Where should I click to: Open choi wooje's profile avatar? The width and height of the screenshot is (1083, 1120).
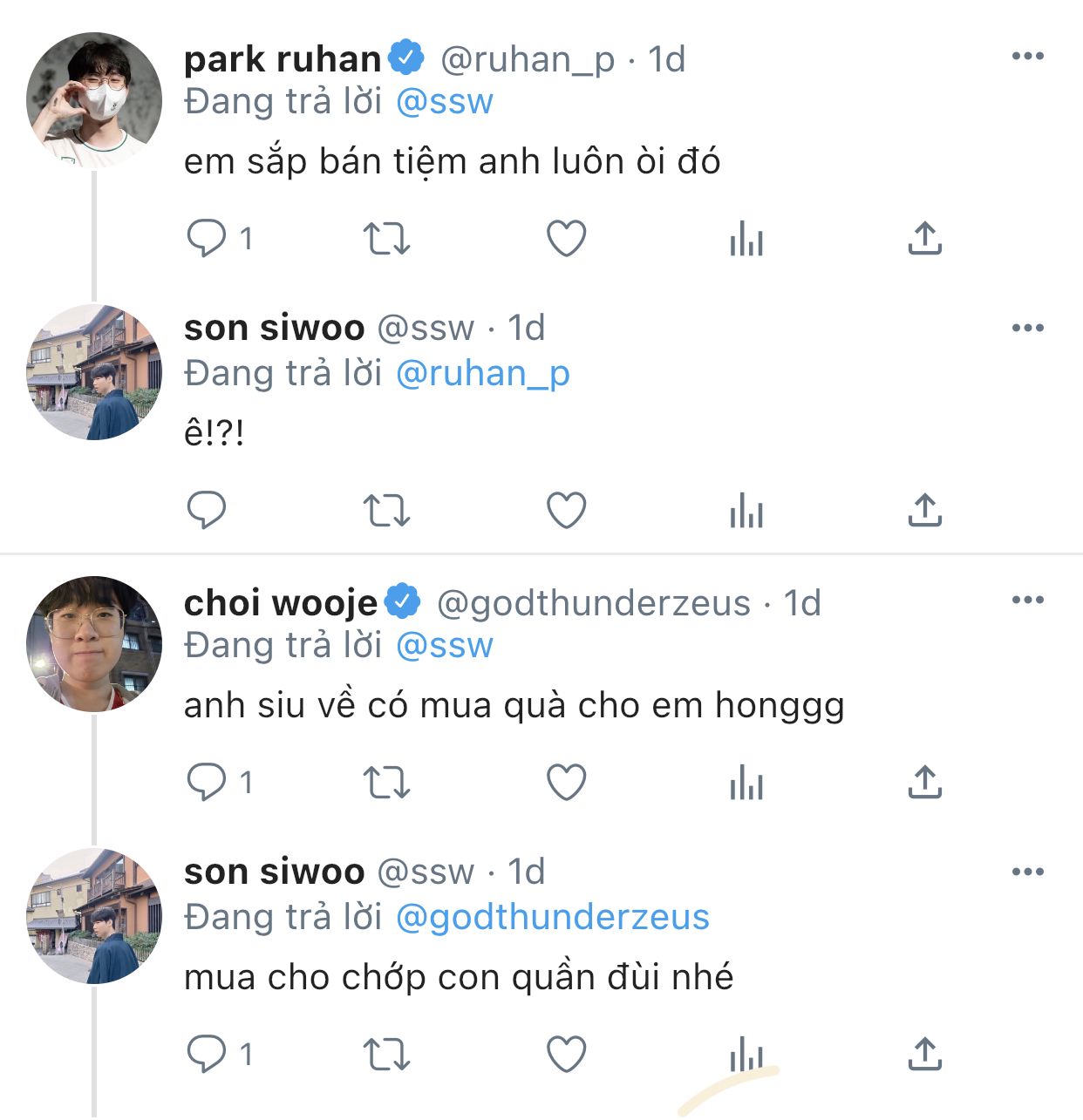(x=94, y=644)
